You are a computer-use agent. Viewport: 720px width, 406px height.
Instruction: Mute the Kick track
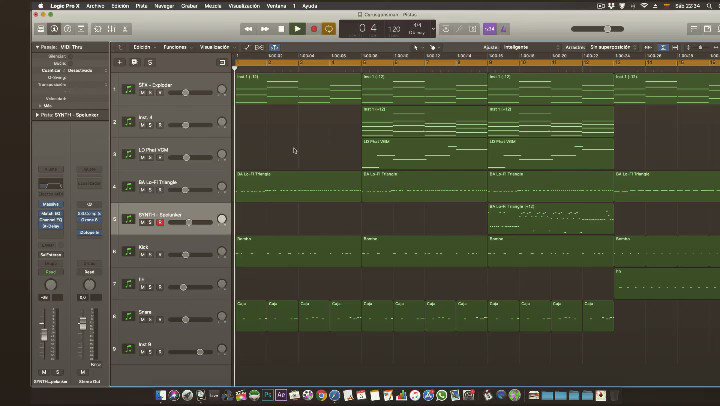pyautogui.click(x=142, y=254)
